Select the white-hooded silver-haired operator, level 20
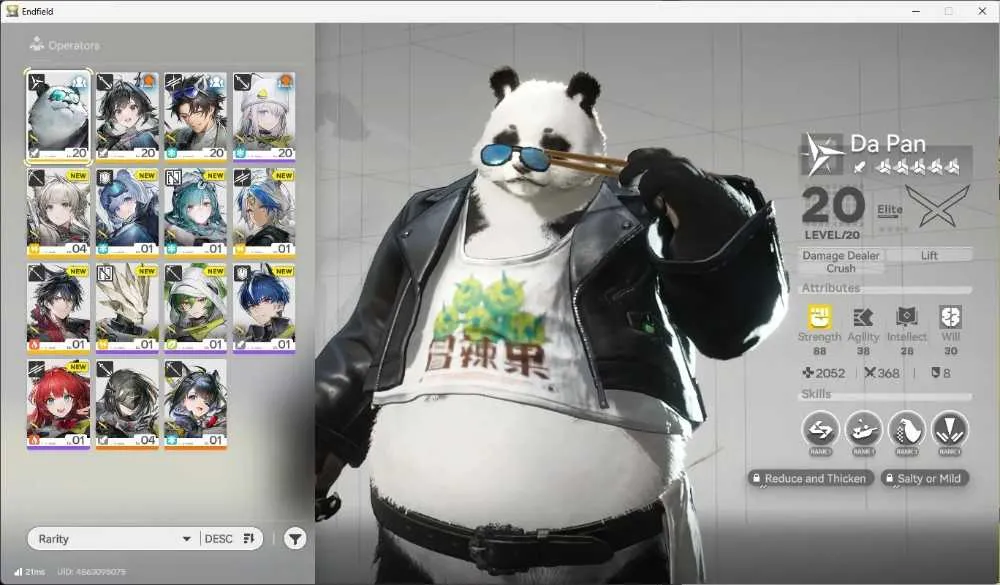This screenshot has height=585, width=1000. 264,117
